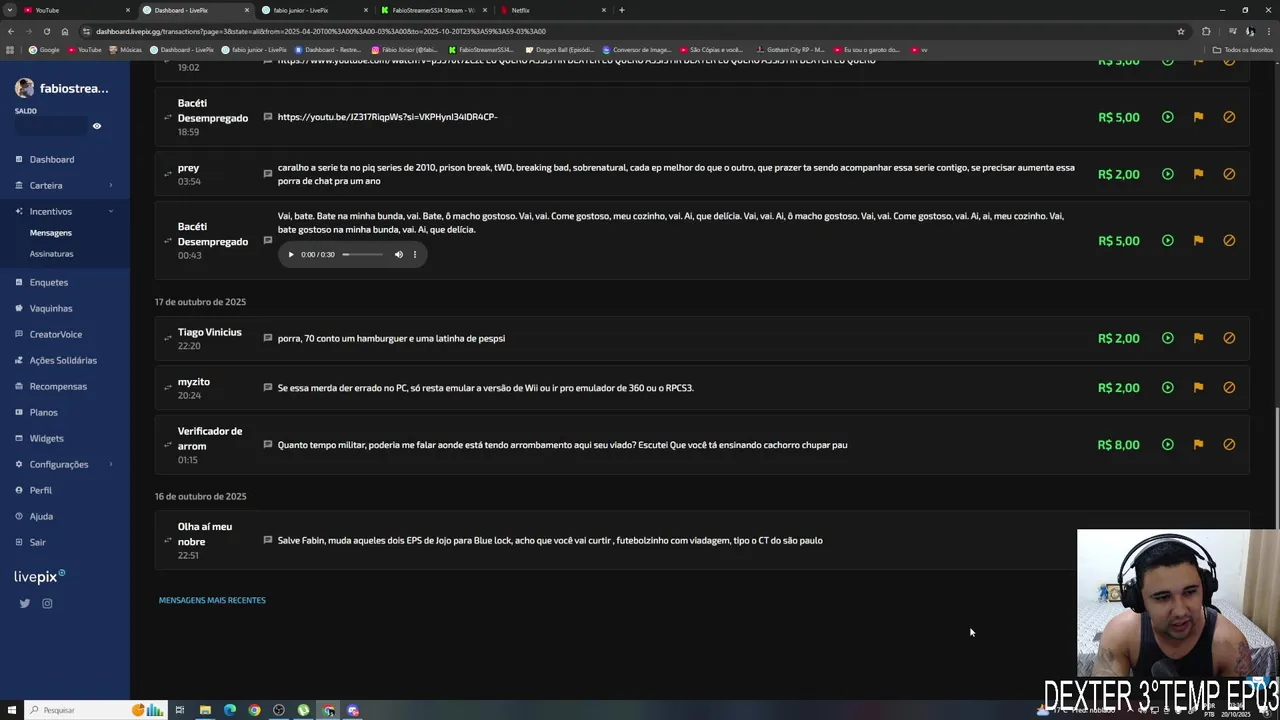Open the Dragon Ball bookmark
The image size is (1280, 720).
click(559, 49)
